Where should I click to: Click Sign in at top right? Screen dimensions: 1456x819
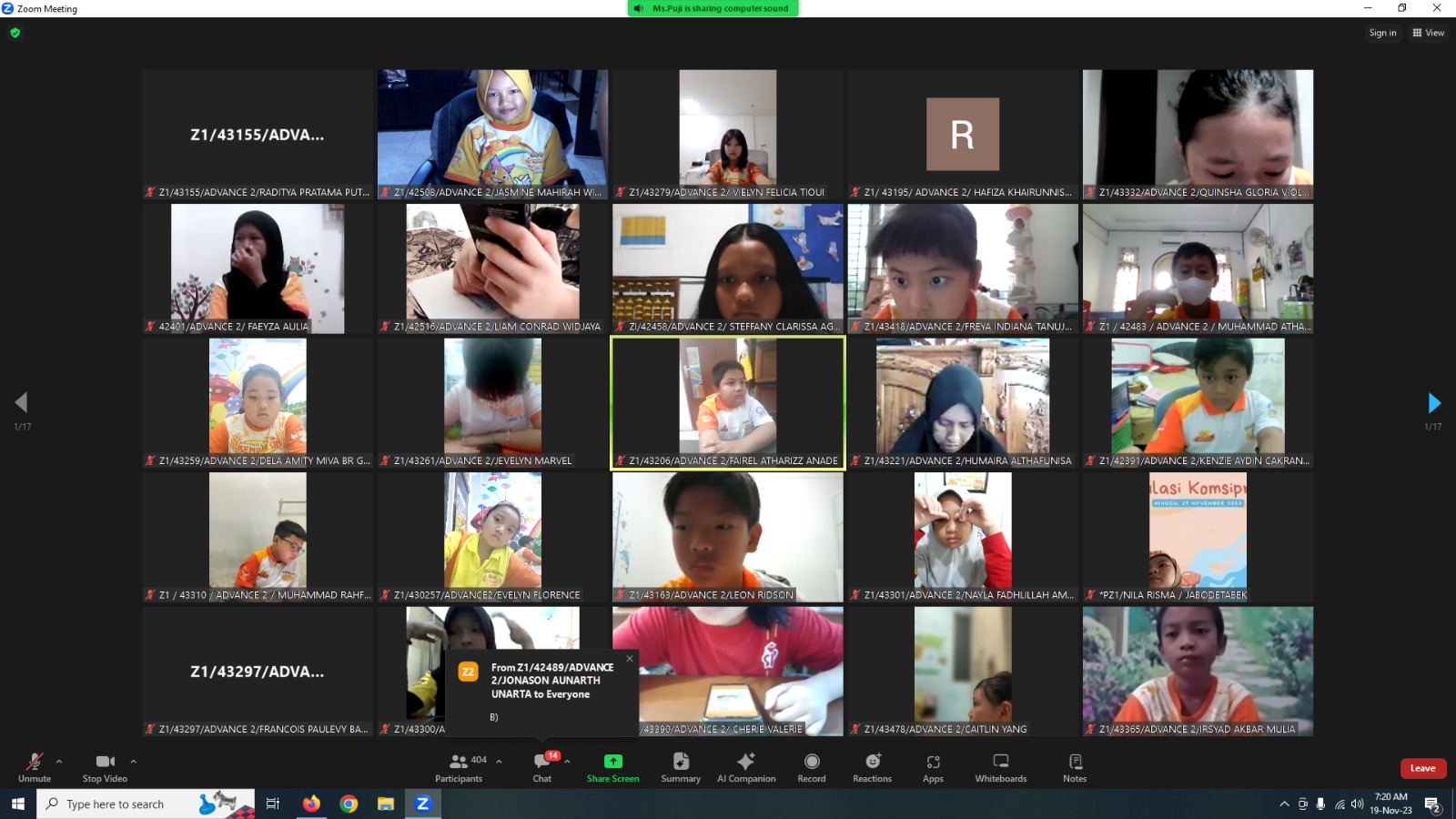(x=1382, y=33)
